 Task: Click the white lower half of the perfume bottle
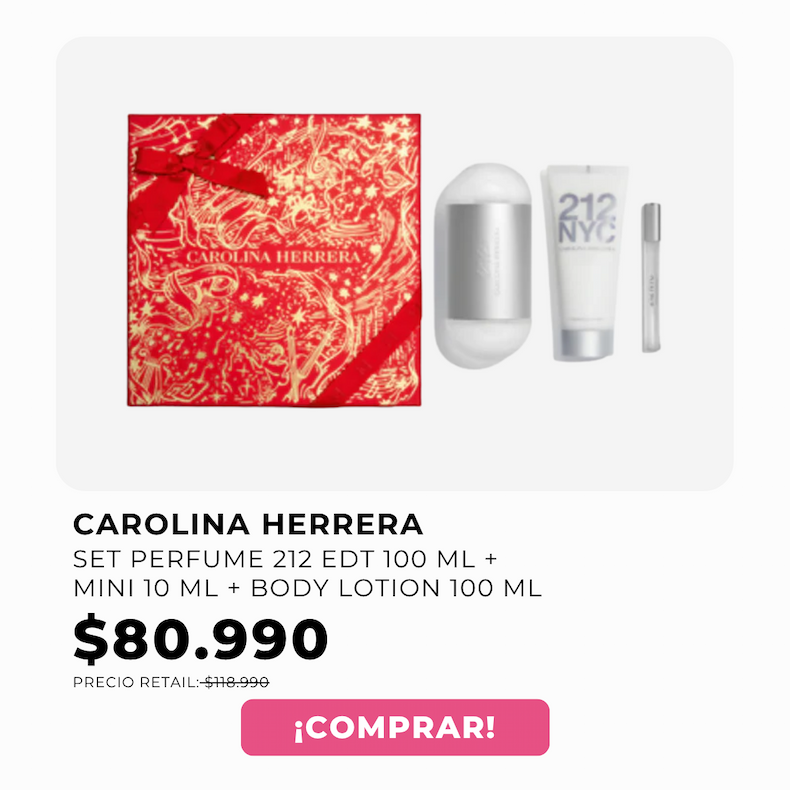coord(483,343)
